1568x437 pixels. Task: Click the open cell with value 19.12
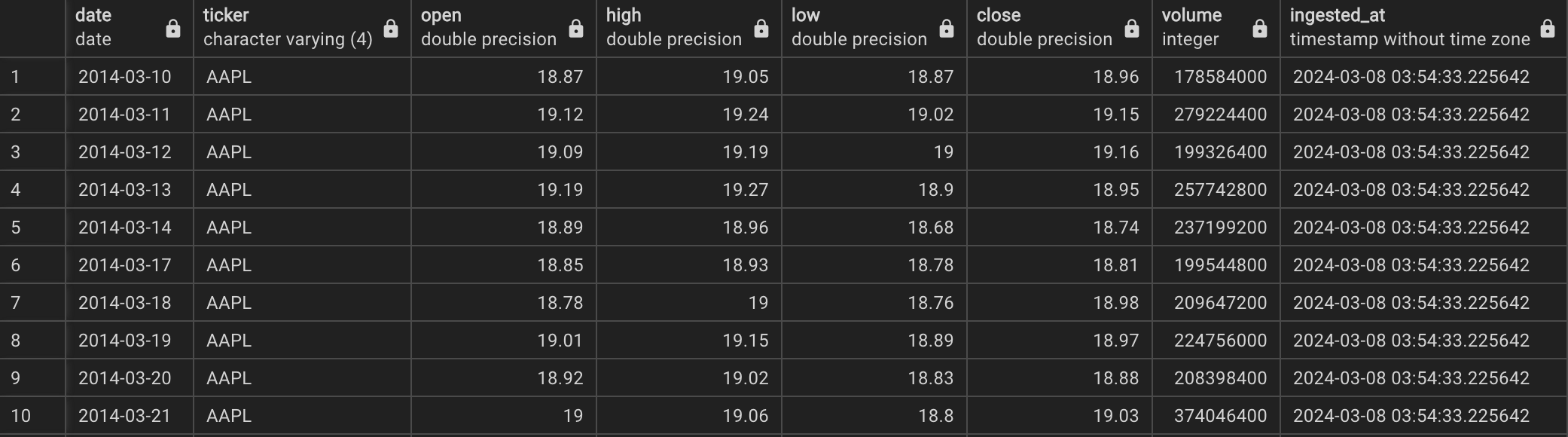pyautogui.click(x=504, y=115)
